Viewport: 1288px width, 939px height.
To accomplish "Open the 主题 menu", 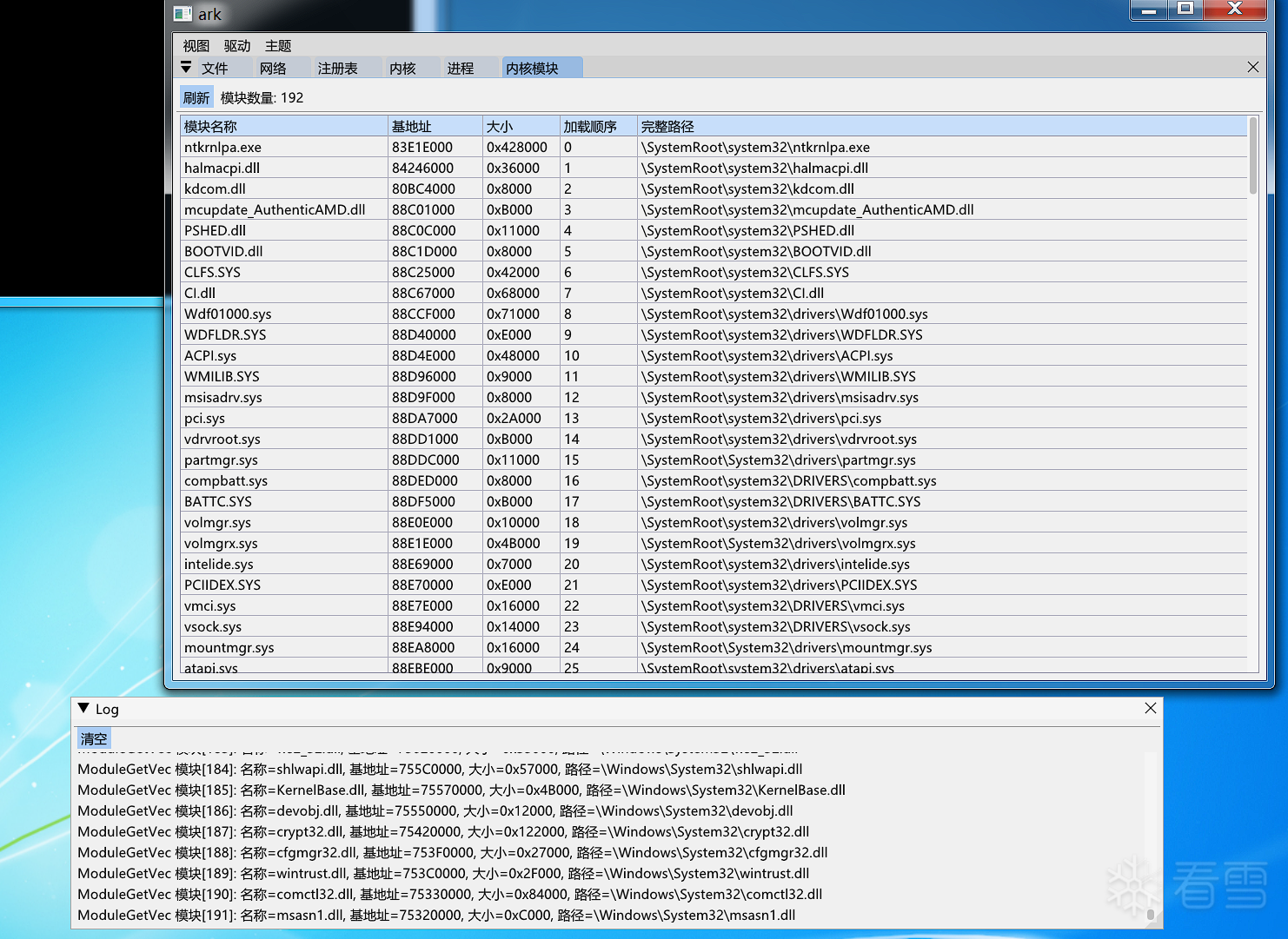I will 278,46.
